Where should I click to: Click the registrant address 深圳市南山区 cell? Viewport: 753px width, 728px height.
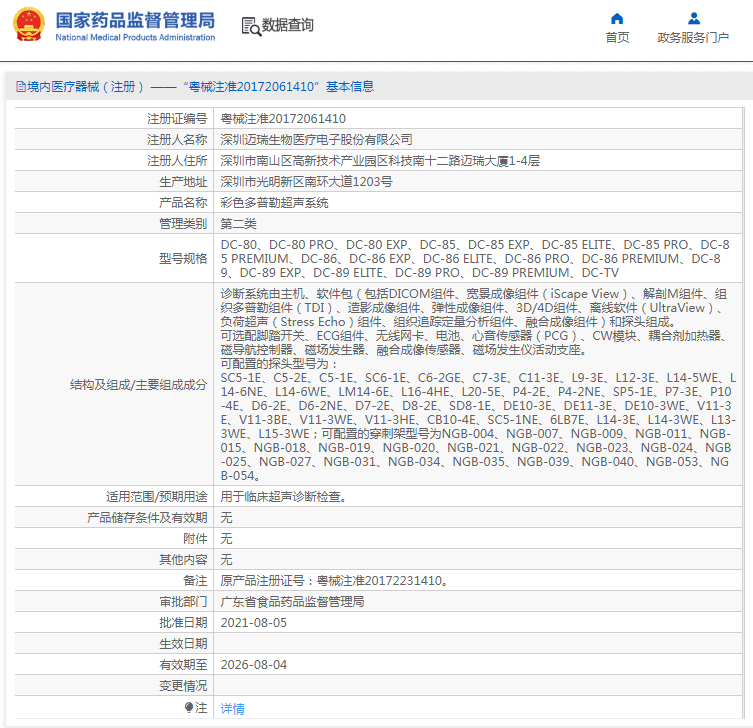pos(380,161)
